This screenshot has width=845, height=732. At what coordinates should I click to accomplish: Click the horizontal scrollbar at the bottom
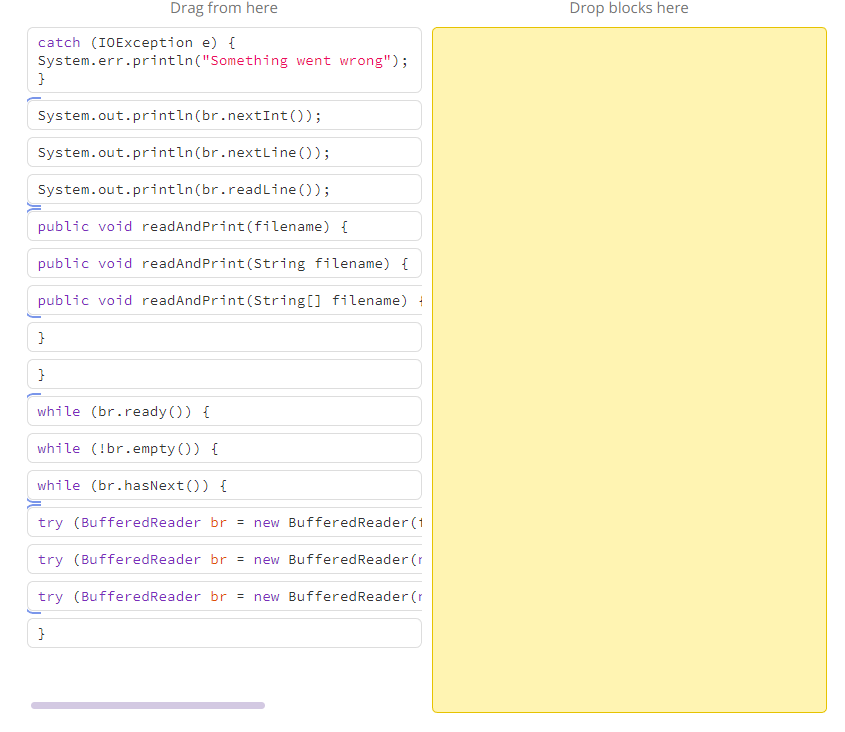pyautogui.click(x=147, y=705)
